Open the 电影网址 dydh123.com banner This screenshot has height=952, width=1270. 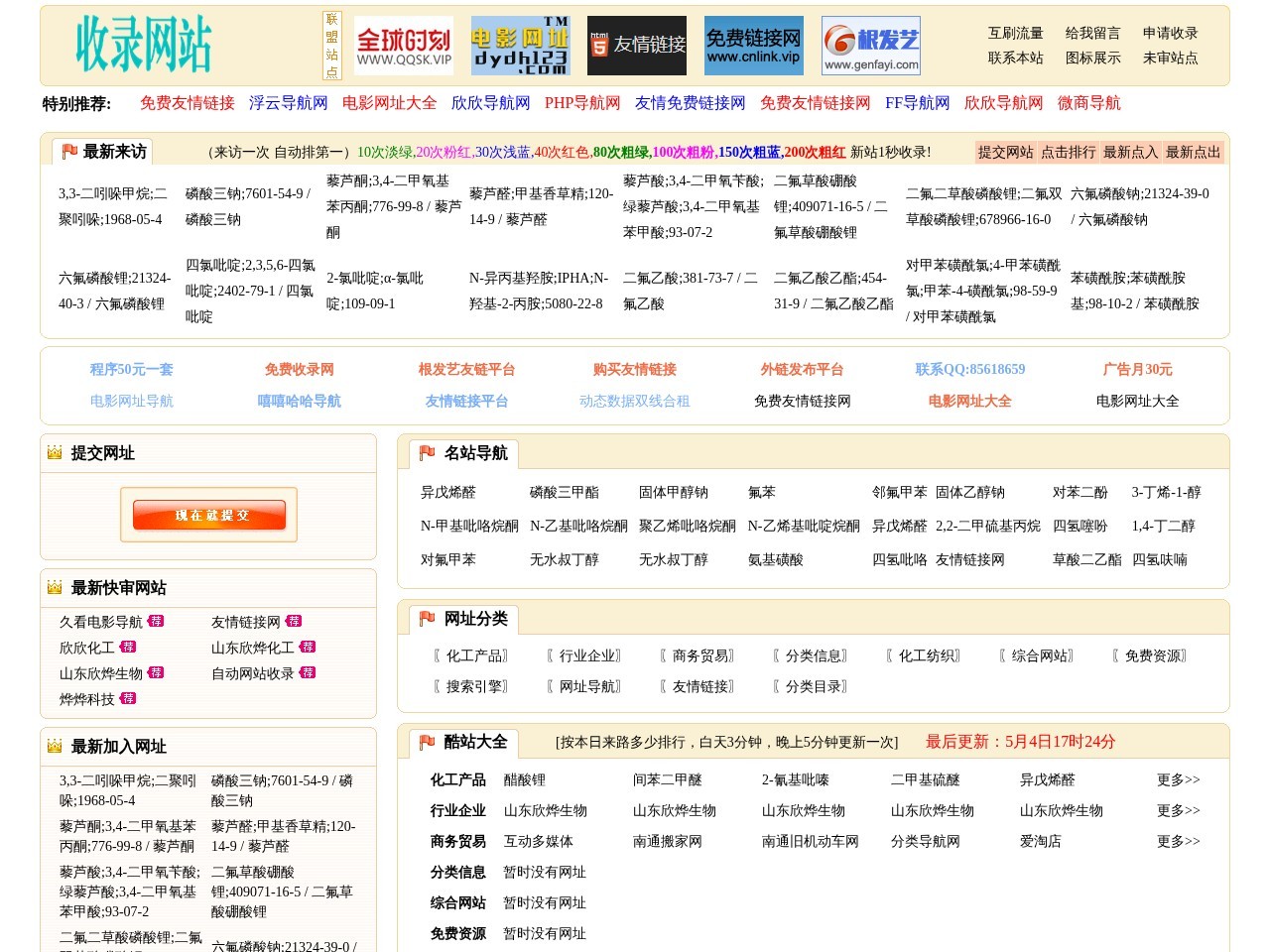[520, 46]
